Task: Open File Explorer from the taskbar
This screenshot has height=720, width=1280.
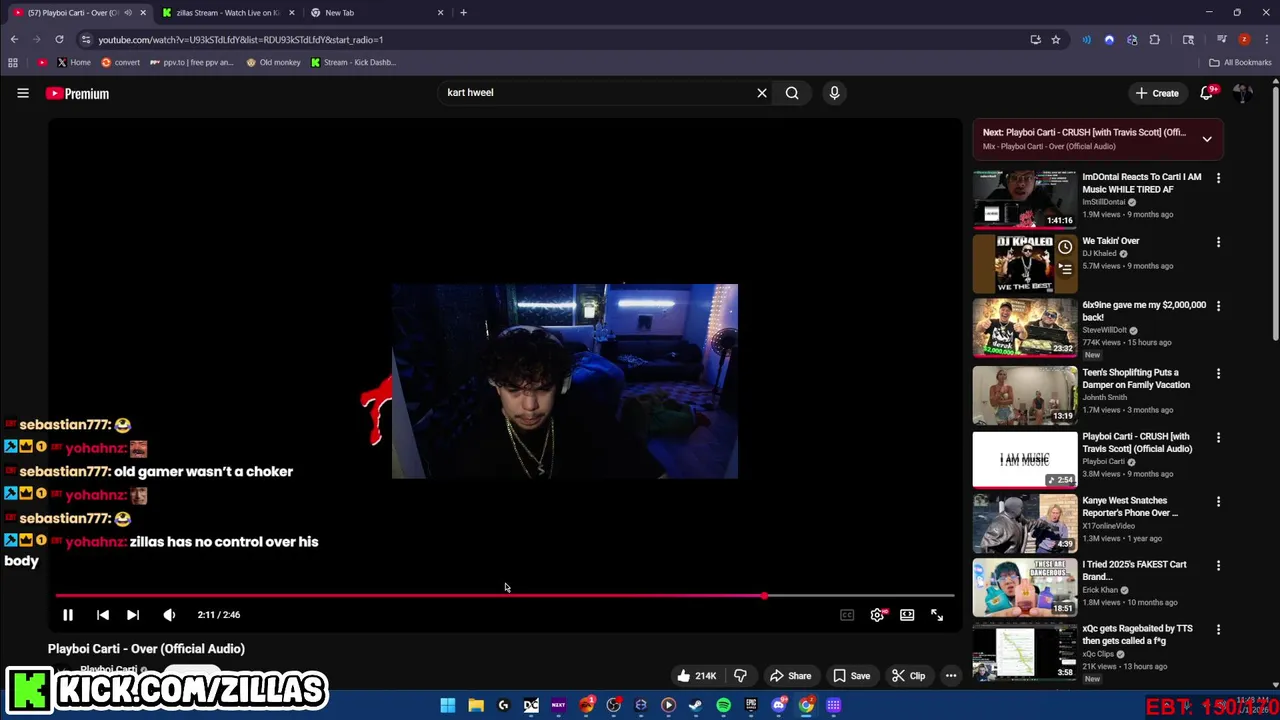Action: coord(476,705)
